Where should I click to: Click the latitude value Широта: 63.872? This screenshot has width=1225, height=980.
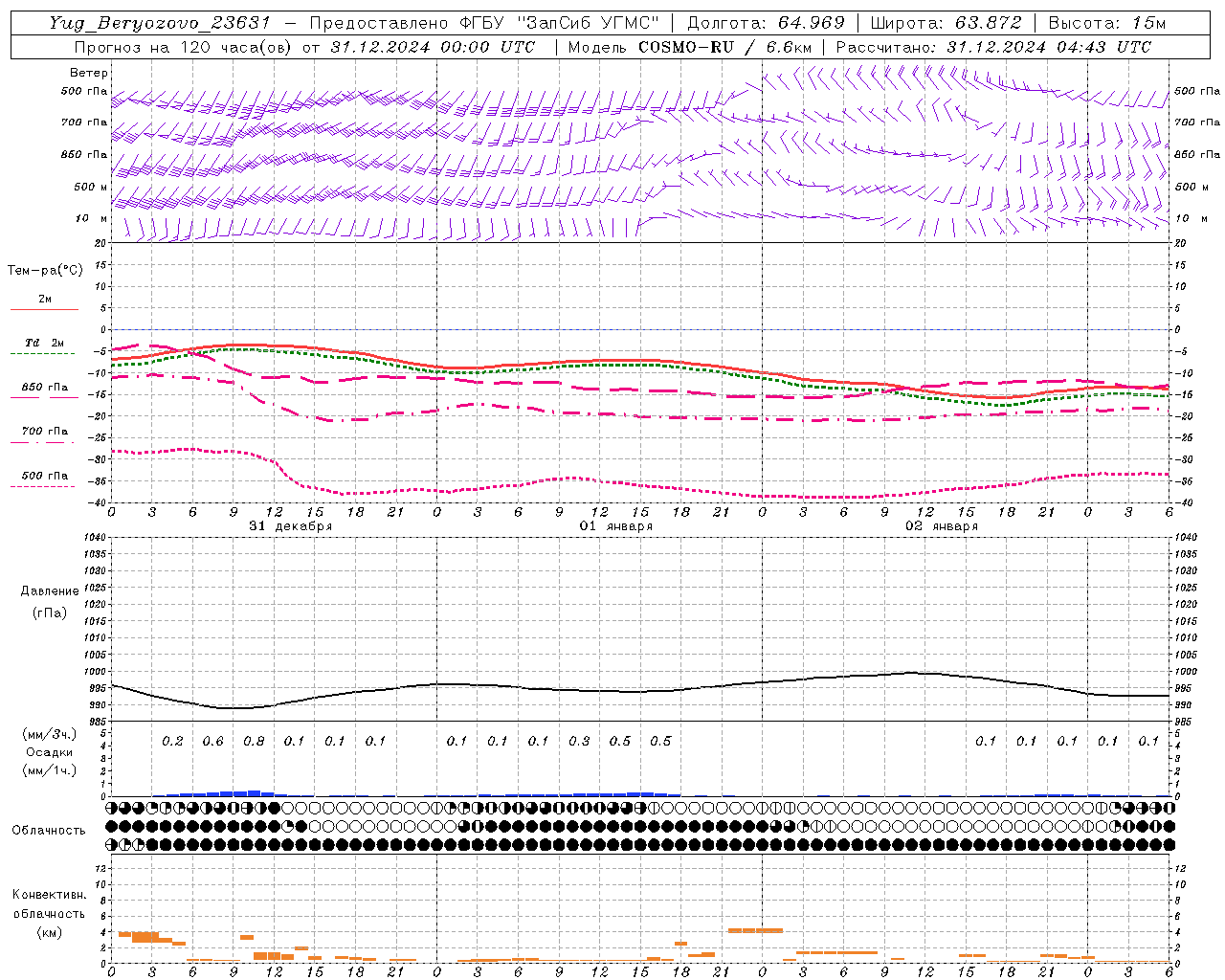click(946, 23)
